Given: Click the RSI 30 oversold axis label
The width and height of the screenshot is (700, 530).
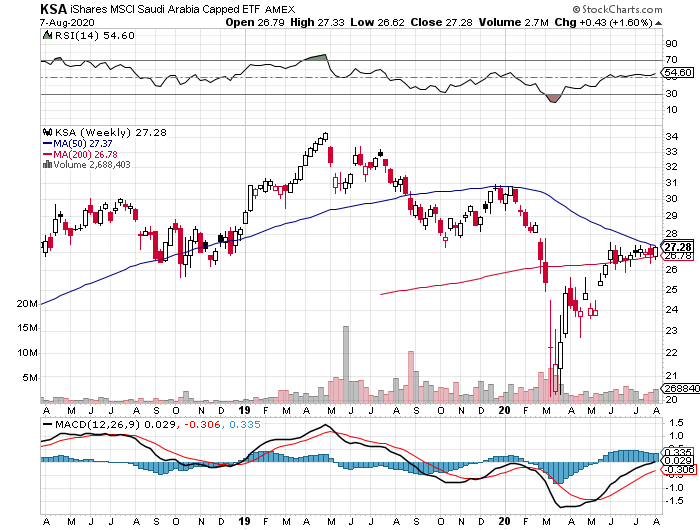Looking at the screenshot, I should [x=671, y=94].
